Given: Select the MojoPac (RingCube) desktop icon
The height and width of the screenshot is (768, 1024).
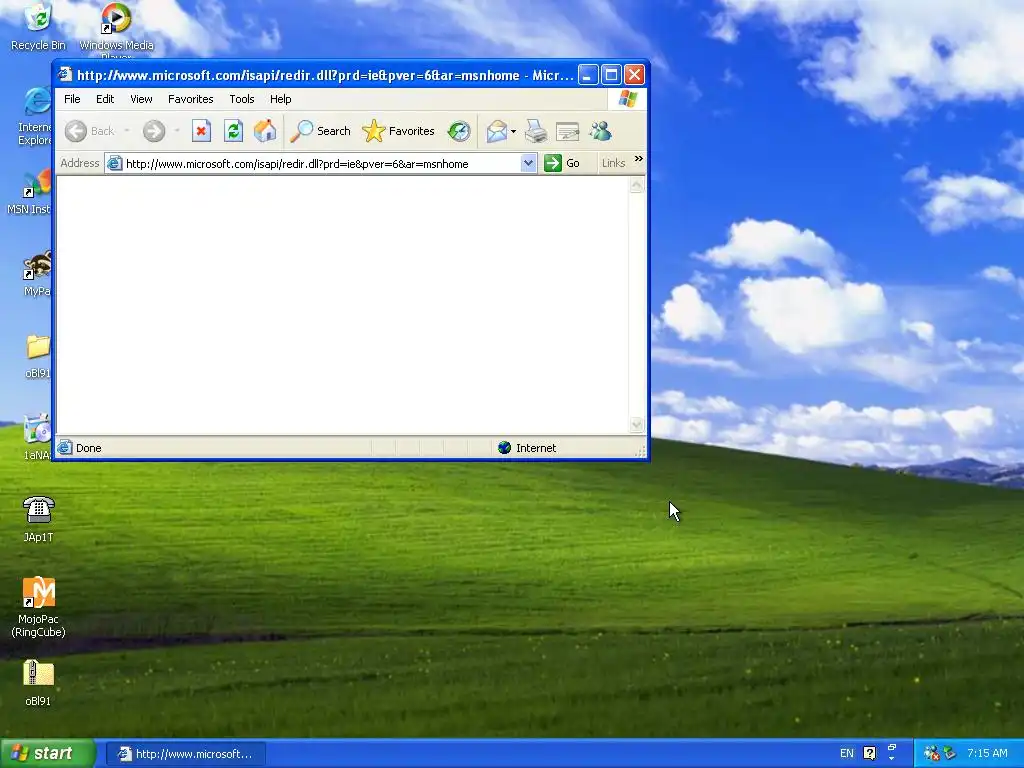Looking at the screenshot, I should pyautogui.click(x=38, y=607).
